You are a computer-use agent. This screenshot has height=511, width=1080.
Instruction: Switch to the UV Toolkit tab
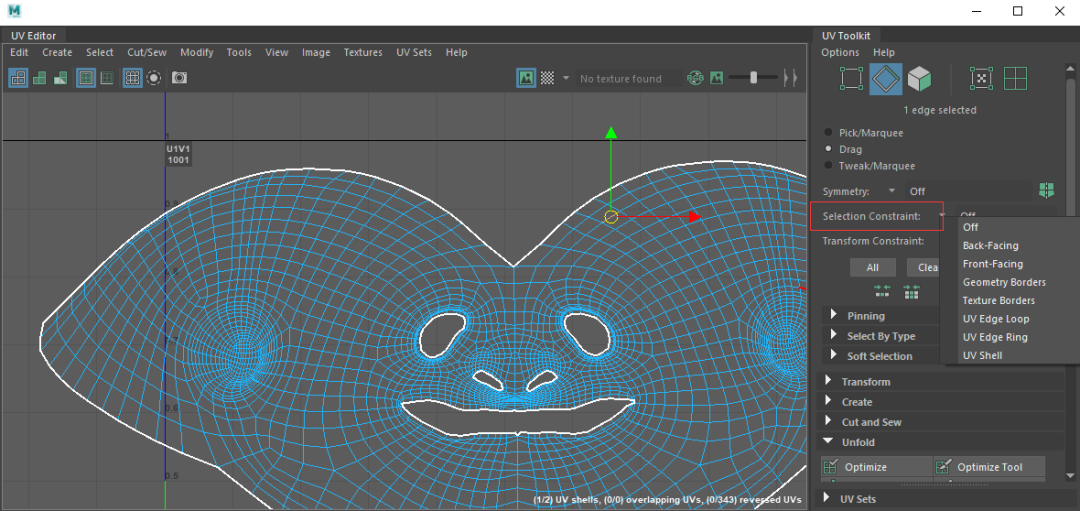coord(847,36)
